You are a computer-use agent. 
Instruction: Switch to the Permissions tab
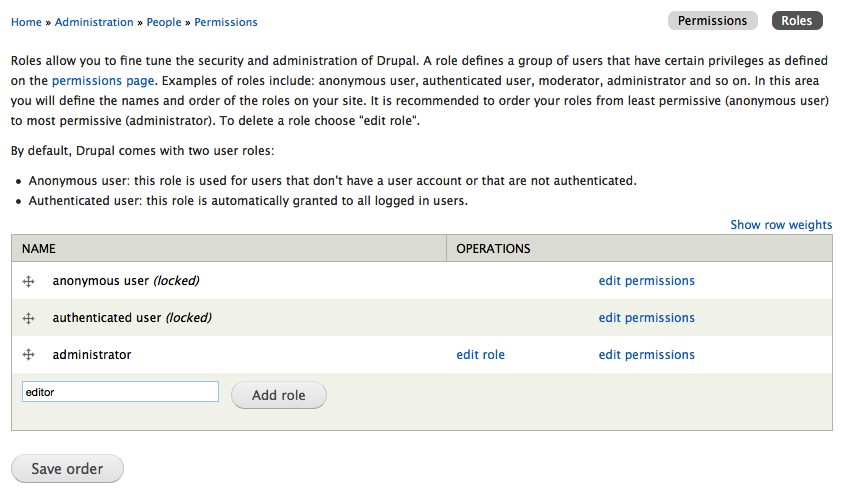[x=712, y=20]
